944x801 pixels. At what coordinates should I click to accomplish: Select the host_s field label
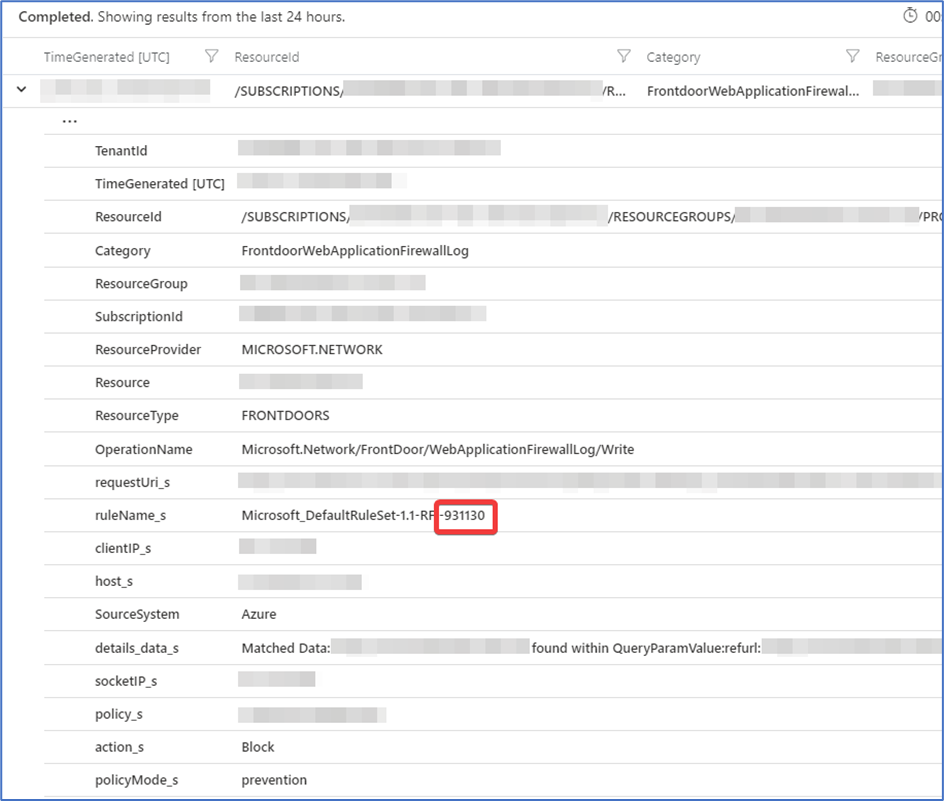[114, 581]
